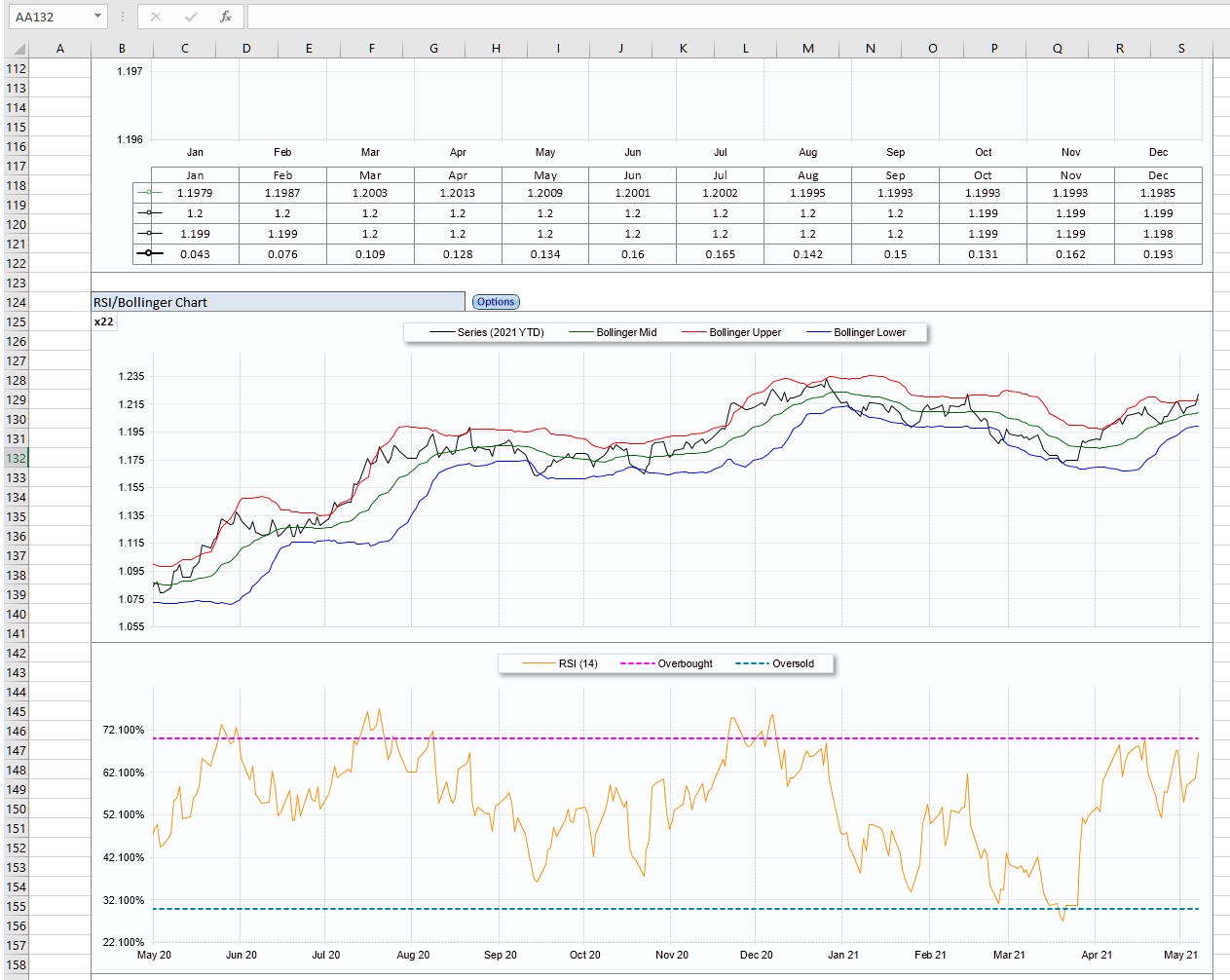This screenshot has height=980, width=1230.
Task: Click the x22 label cell
Action: [x=104, y=321]
